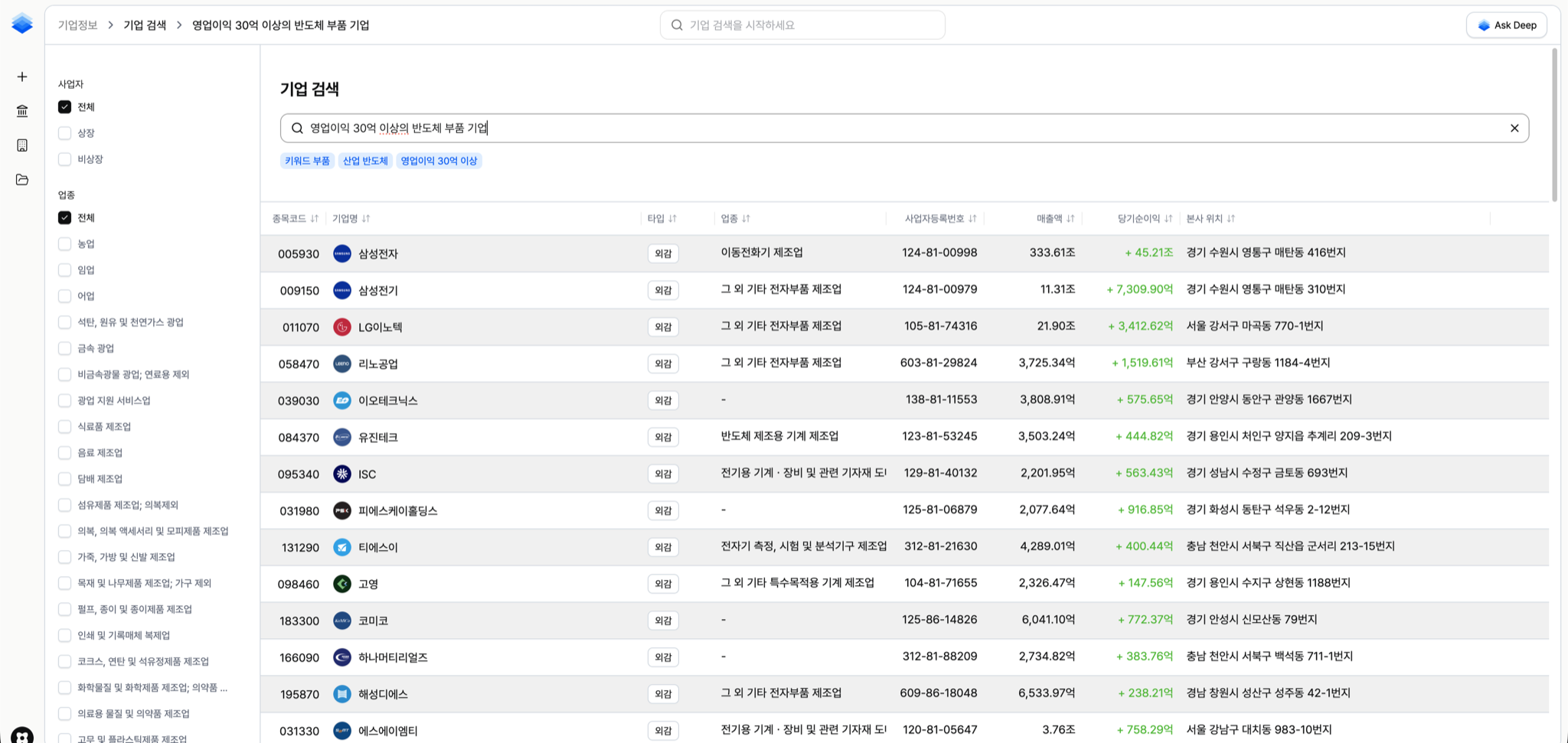Check the 상장 checkbox
The height and width of the screenshot is (743, 1568).
[x=65, y=133]
